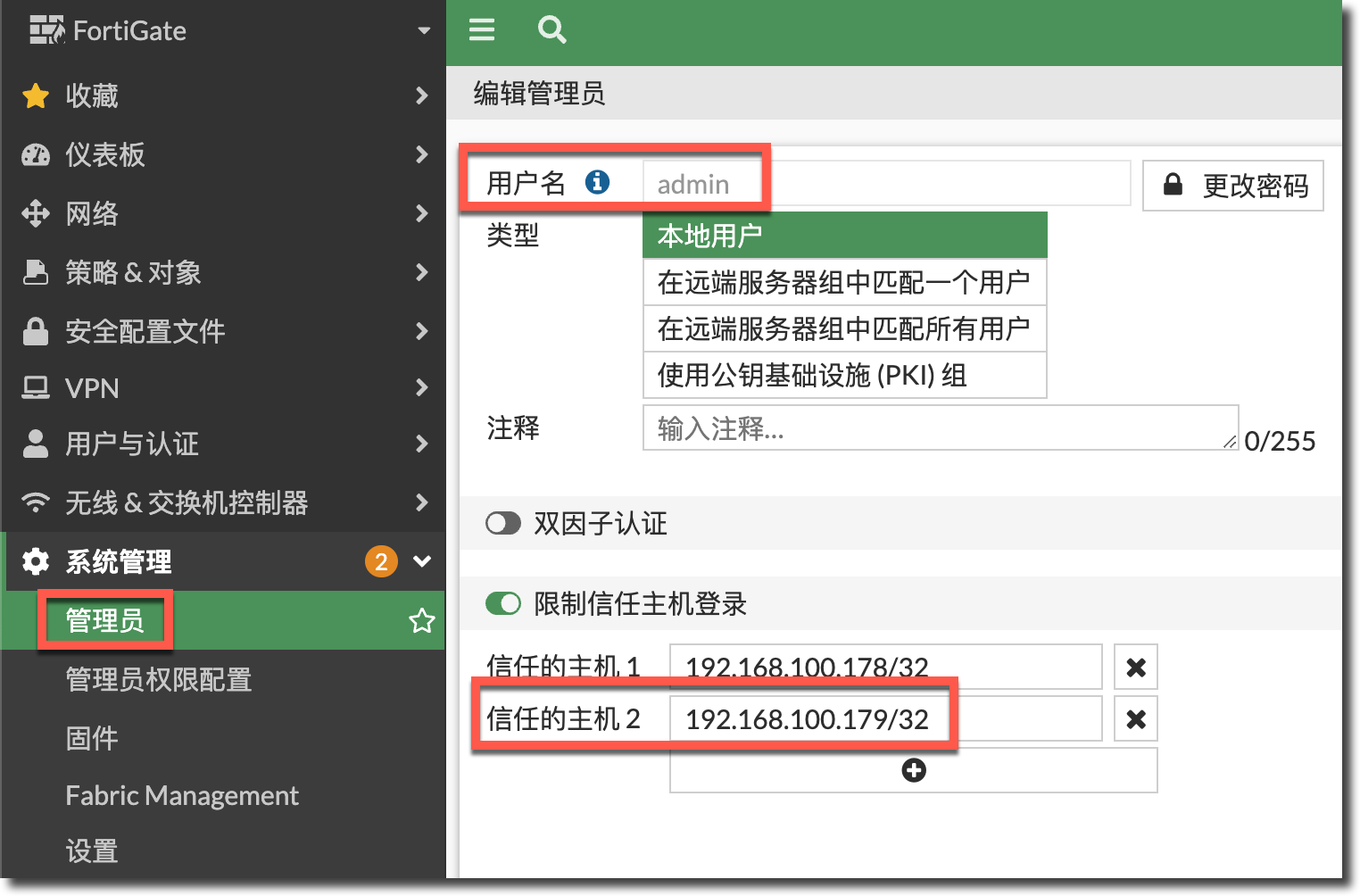1360x896 pixels.
Task: Enable the 双因子认证 toggle
Action: tap(503, 523)
